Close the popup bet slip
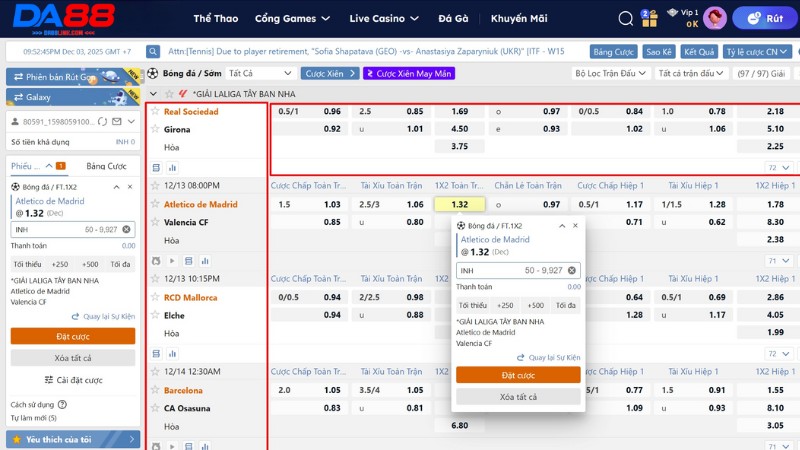Viewport: 800px width, 450px height. tap(575, 226)
